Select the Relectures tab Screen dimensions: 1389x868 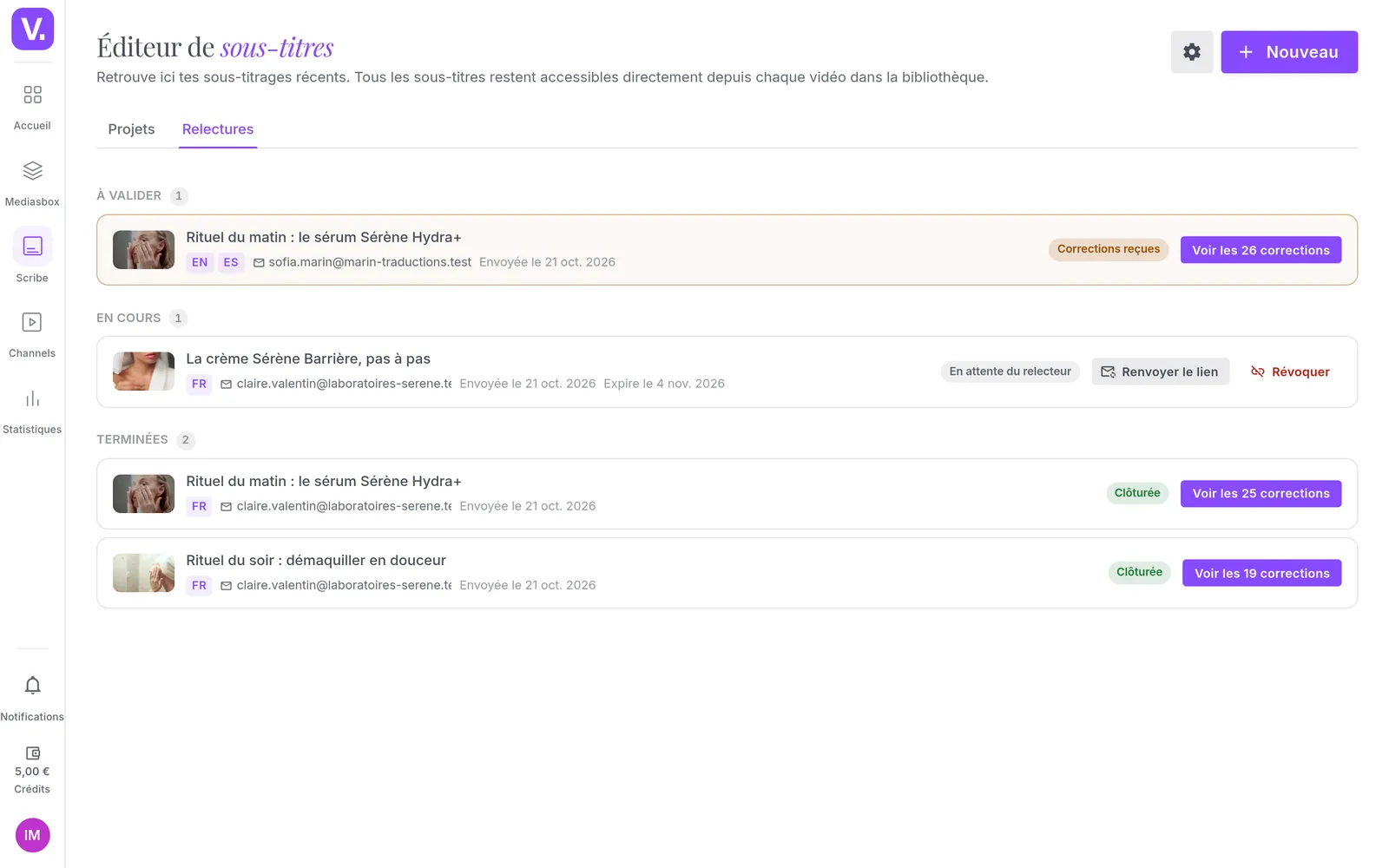coord(218,129)
